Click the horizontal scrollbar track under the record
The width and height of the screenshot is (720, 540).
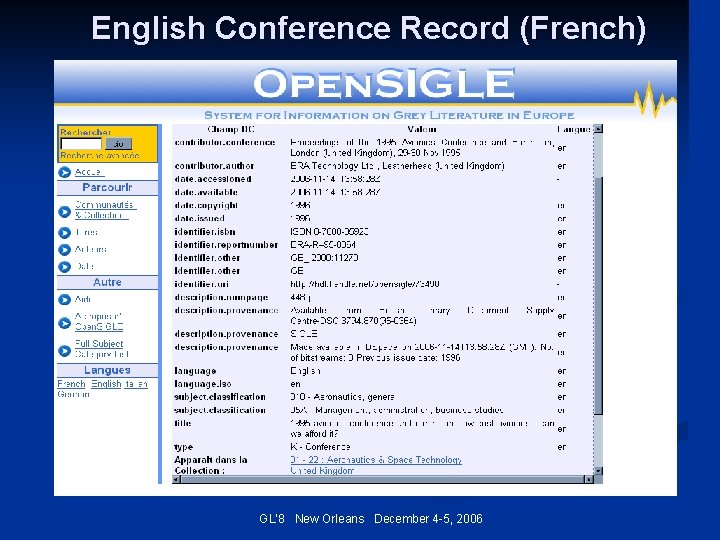[x=382, y=479]
